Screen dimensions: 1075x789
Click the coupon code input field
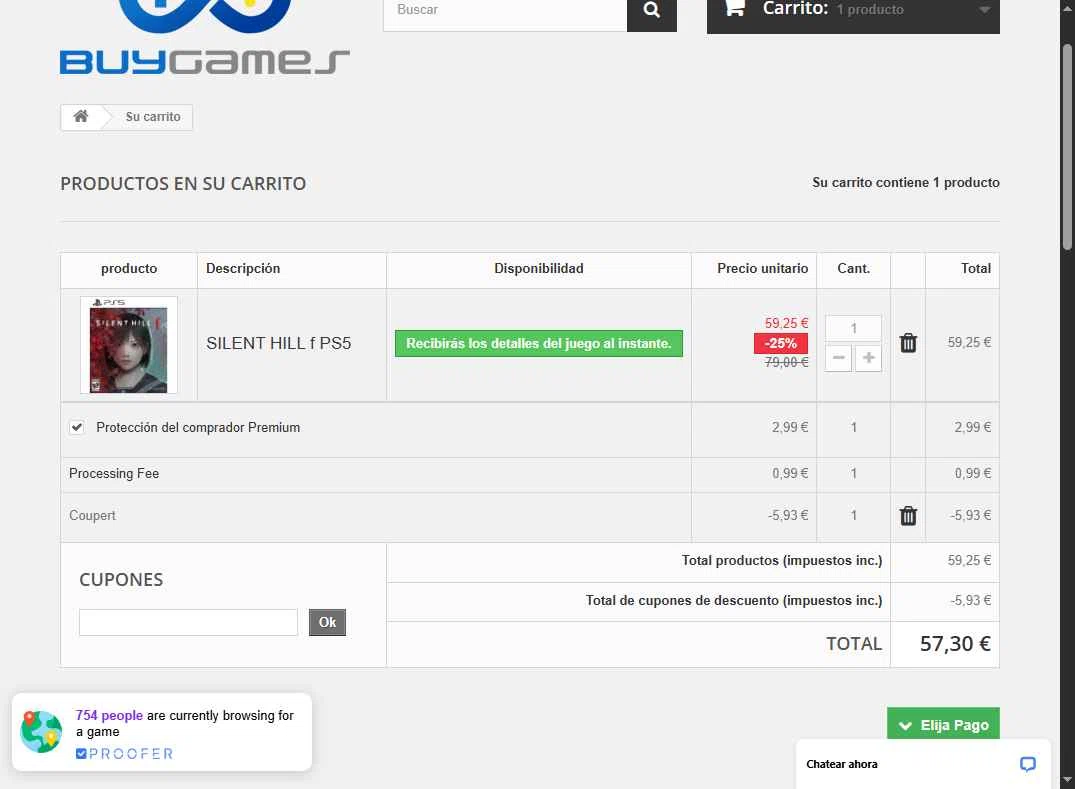(x=189, y=622)
